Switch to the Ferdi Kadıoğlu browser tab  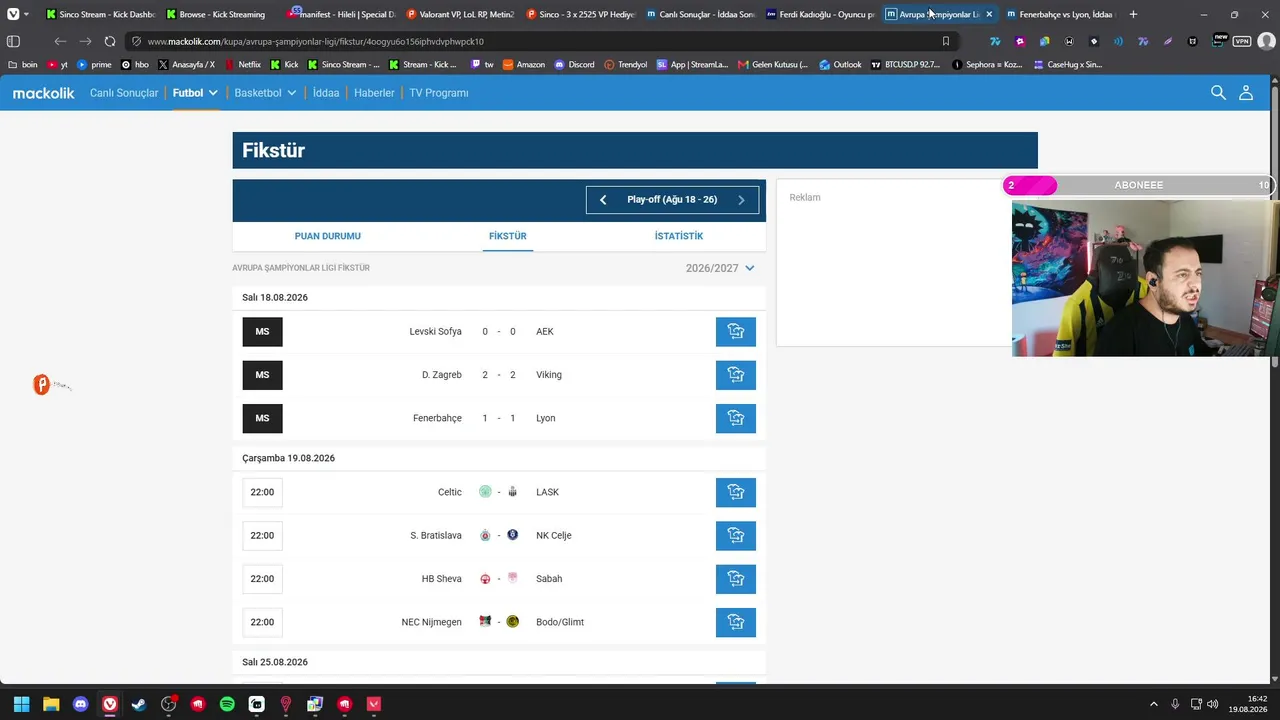(x=820, y=14)
